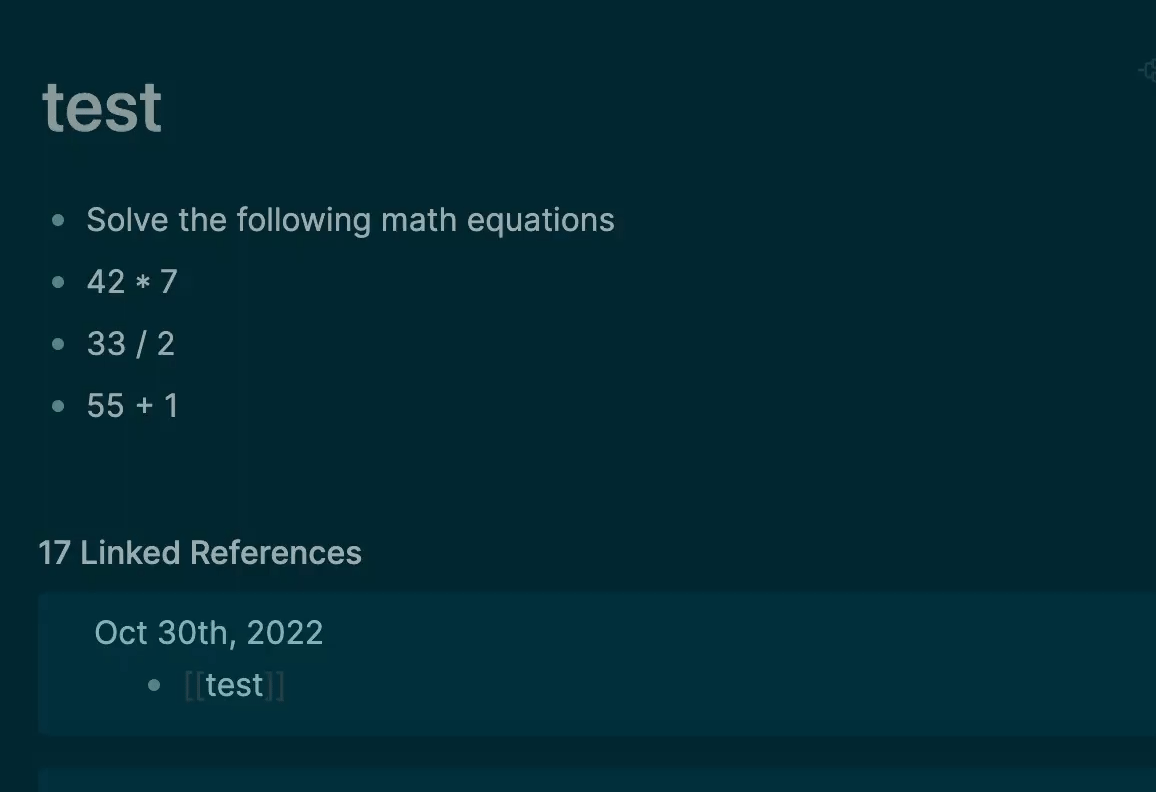Click the bullet dot of '42 * 7'
Image resolution: width=1156 pixels, height=792 pixels.
click(x=58, y=282)
